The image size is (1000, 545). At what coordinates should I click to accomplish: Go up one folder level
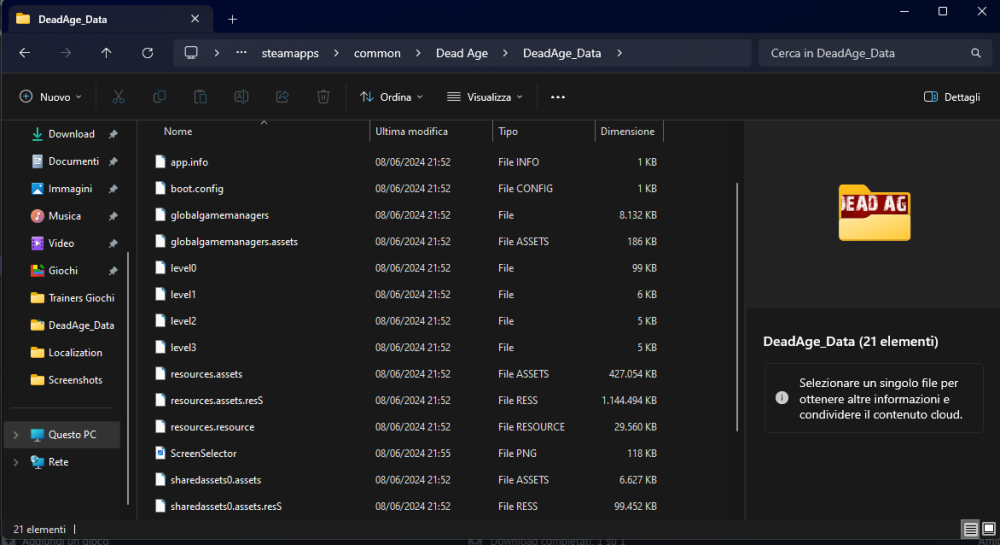point(107,53)
